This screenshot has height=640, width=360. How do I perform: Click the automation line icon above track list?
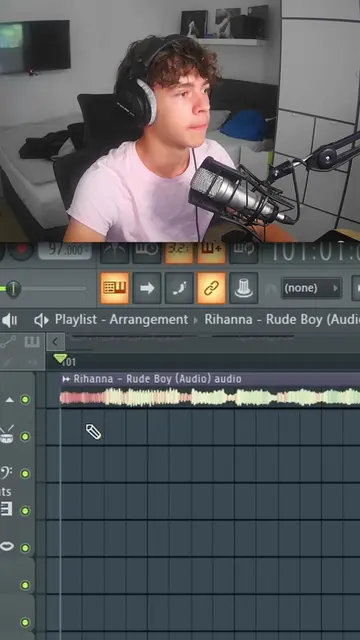point(8,342)
